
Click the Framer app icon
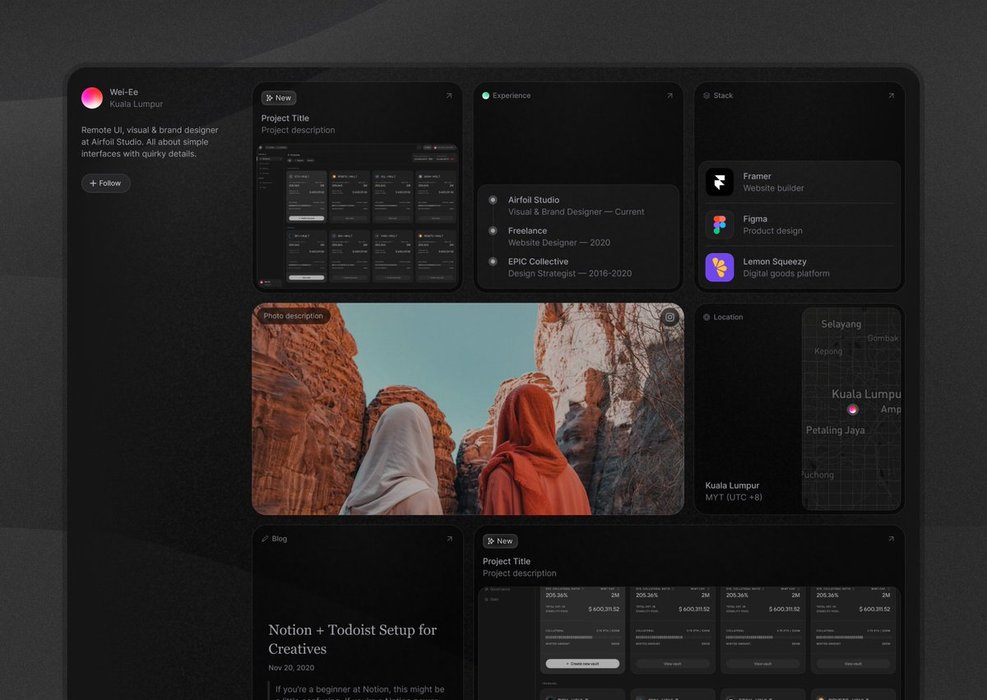pyautogui.click(x=719, y=182)
